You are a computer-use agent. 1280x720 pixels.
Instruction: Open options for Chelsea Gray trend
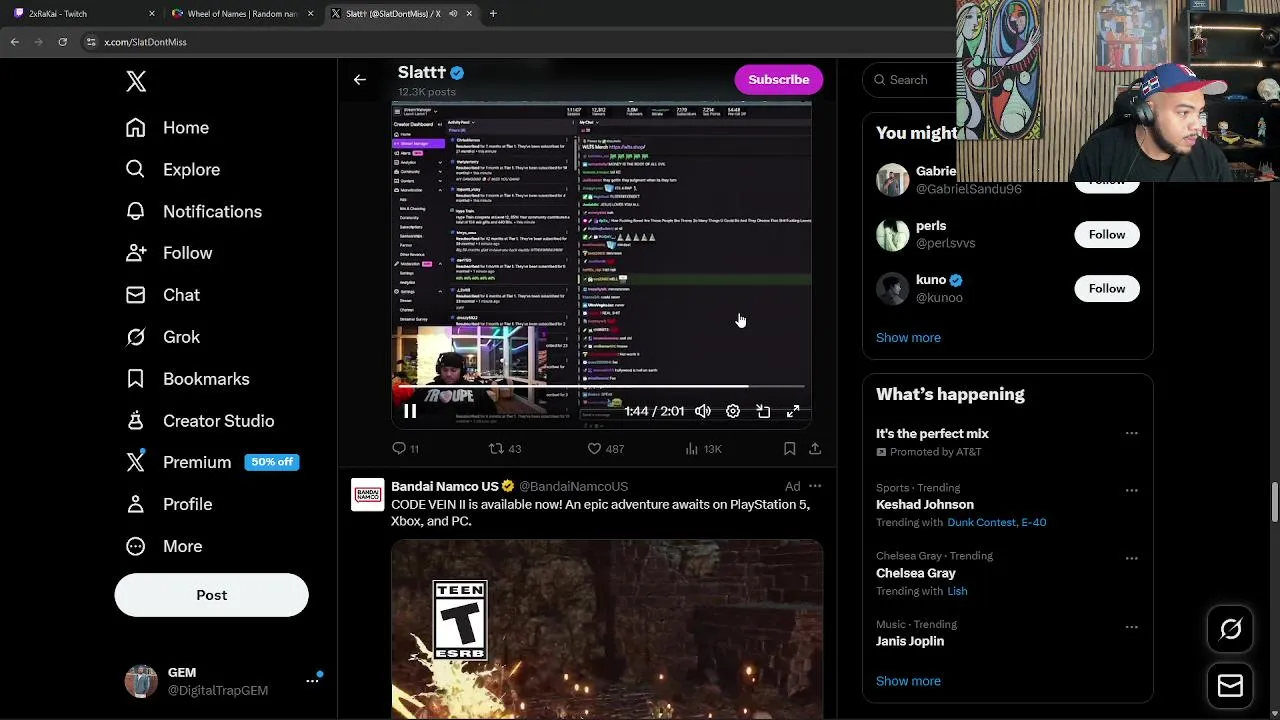pos(1131,558)
